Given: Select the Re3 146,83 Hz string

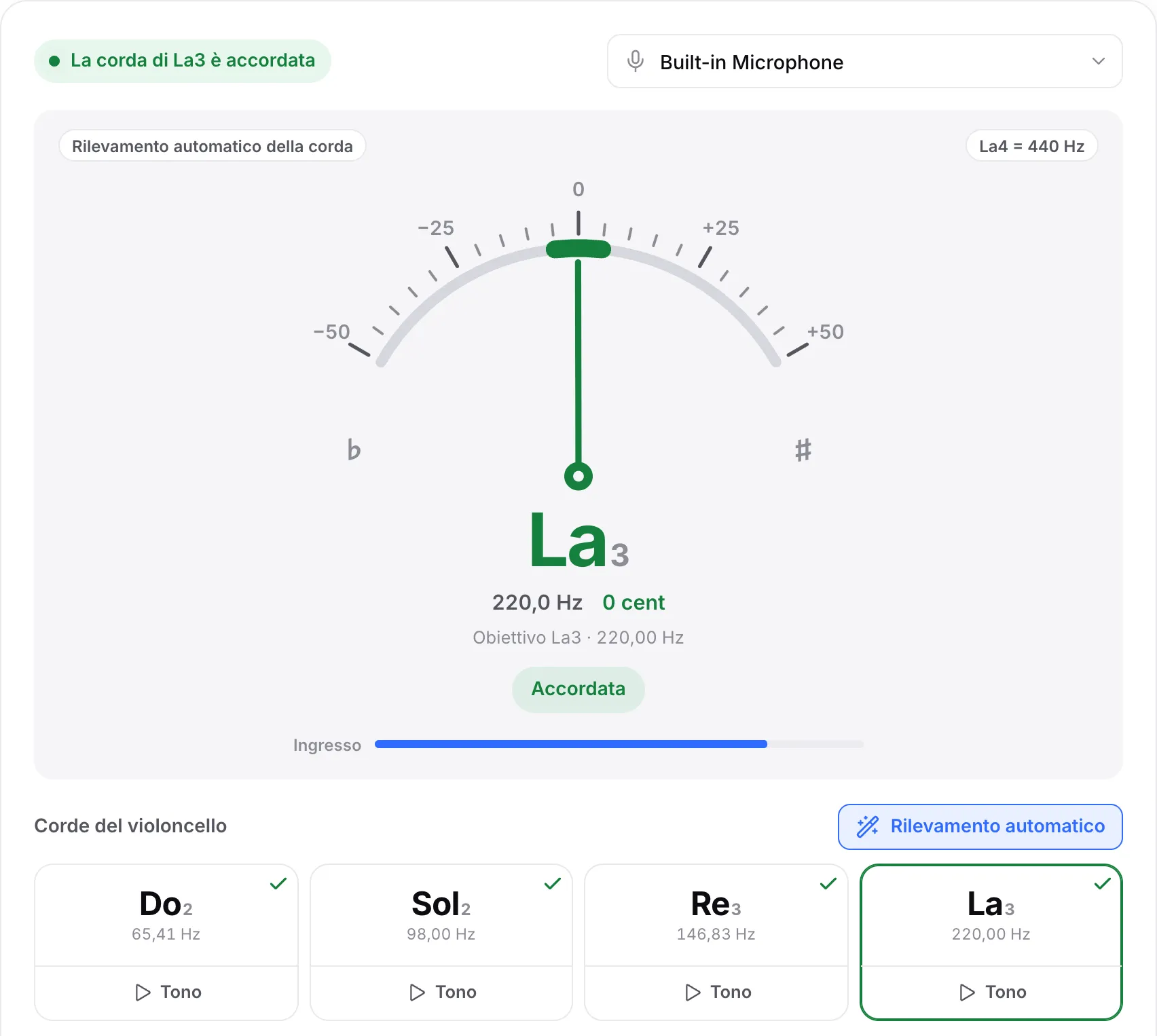Looking at the screenshot, I should pyautogui.click(x=716, y=915).
